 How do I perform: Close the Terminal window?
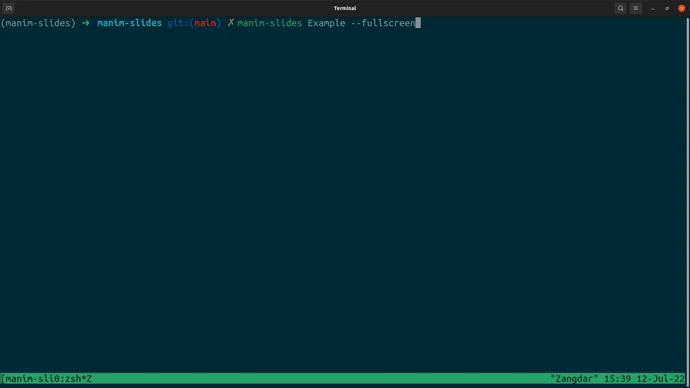(681, 8)
